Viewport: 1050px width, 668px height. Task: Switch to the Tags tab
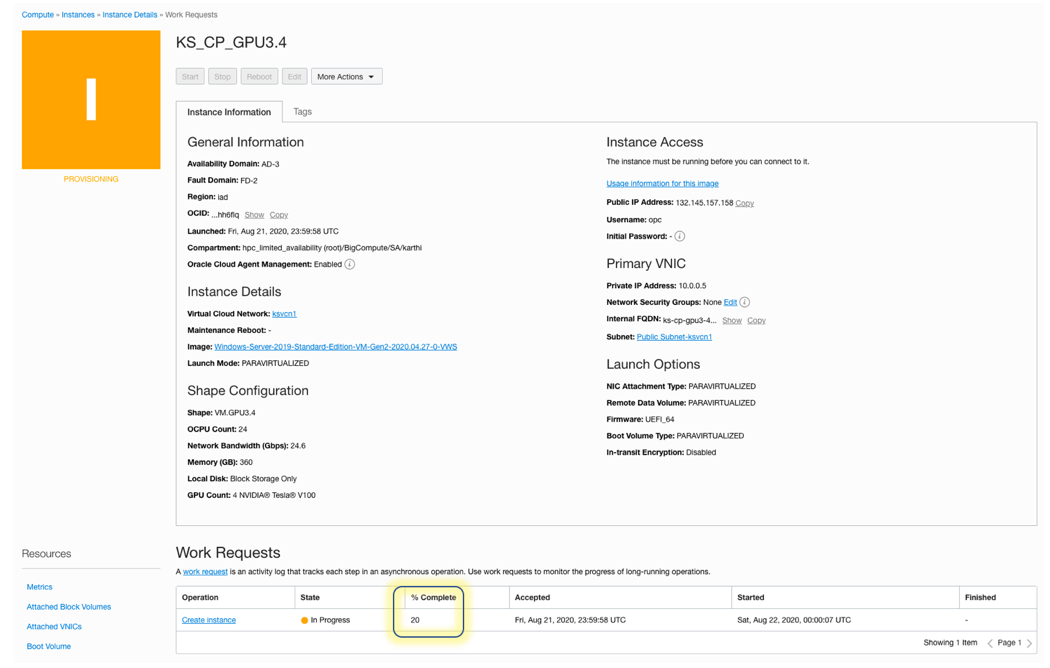302,111
